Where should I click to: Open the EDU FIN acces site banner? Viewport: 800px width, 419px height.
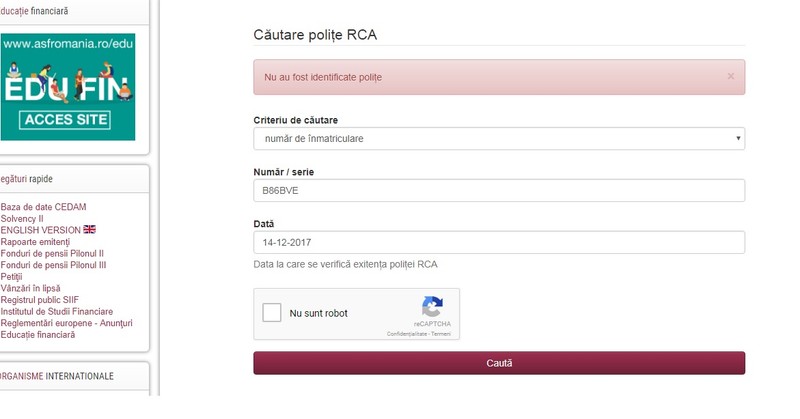(68, 87)
